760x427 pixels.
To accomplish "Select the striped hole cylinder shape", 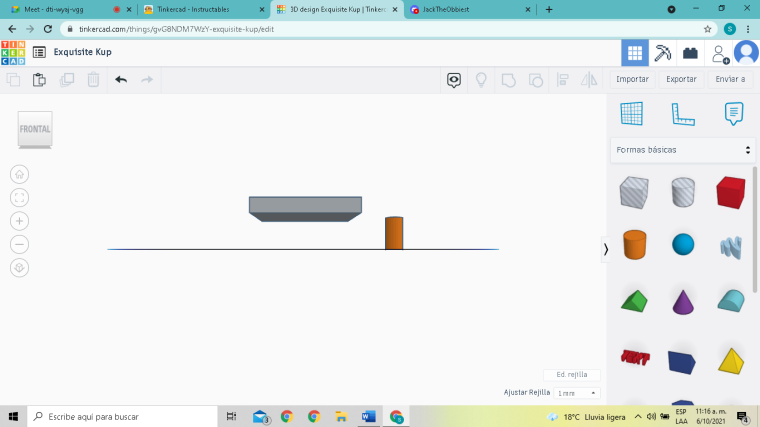I will (683, 192).
